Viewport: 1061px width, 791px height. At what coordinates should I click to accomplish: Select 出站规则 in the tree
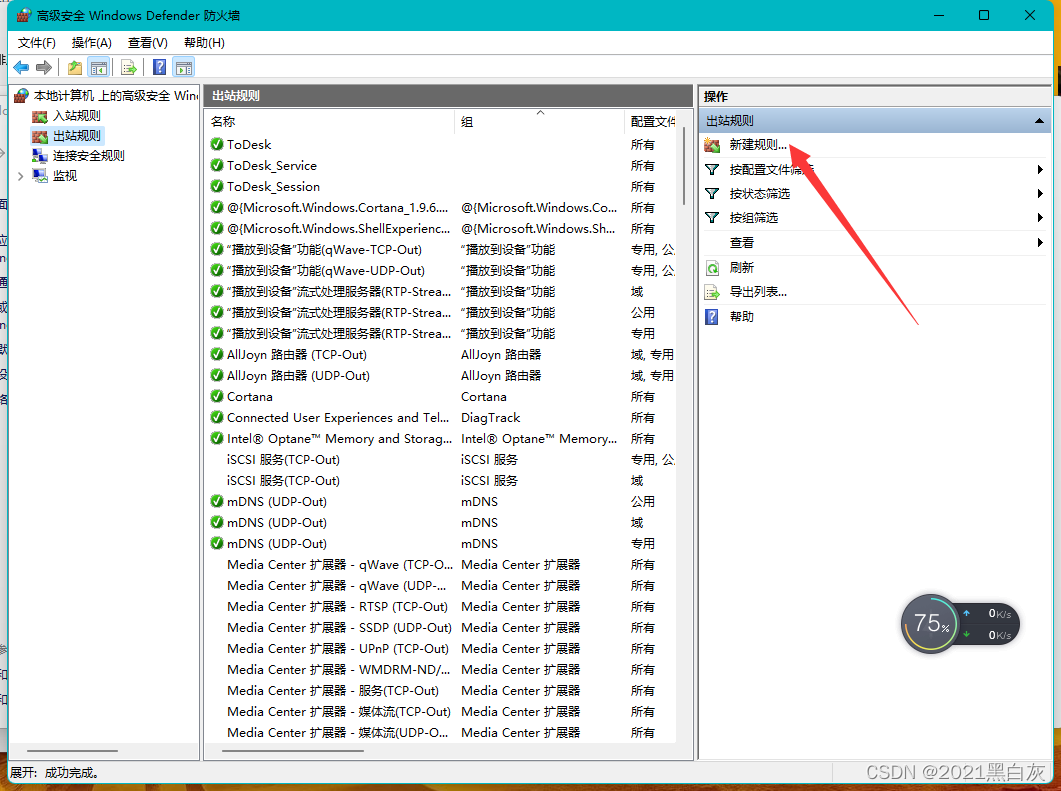coord(76,136)
